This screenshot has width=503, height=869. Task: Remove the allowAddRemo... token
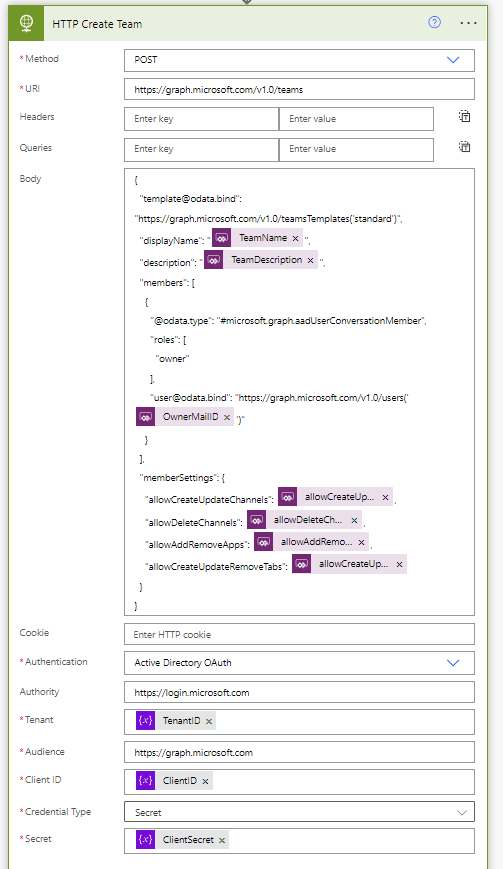(x=361, y=543)
